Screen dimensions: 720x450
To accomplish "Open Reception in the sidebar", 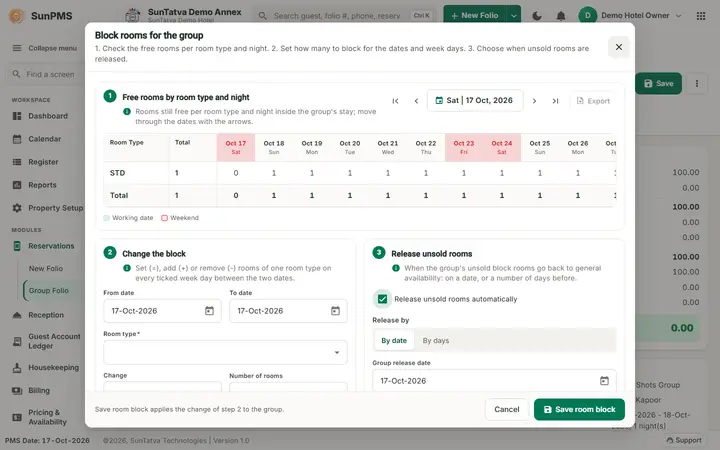I will (44, 315).
